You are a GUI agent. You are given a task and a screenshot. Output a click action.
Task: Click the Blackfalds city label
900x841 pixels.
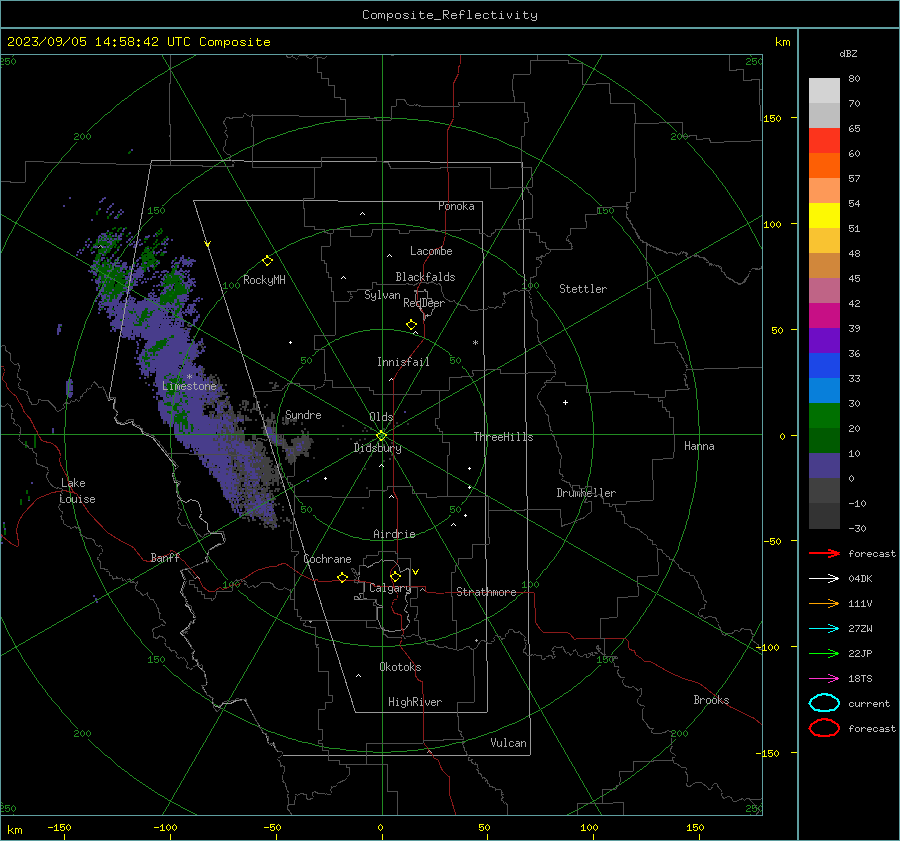point(425,277)
